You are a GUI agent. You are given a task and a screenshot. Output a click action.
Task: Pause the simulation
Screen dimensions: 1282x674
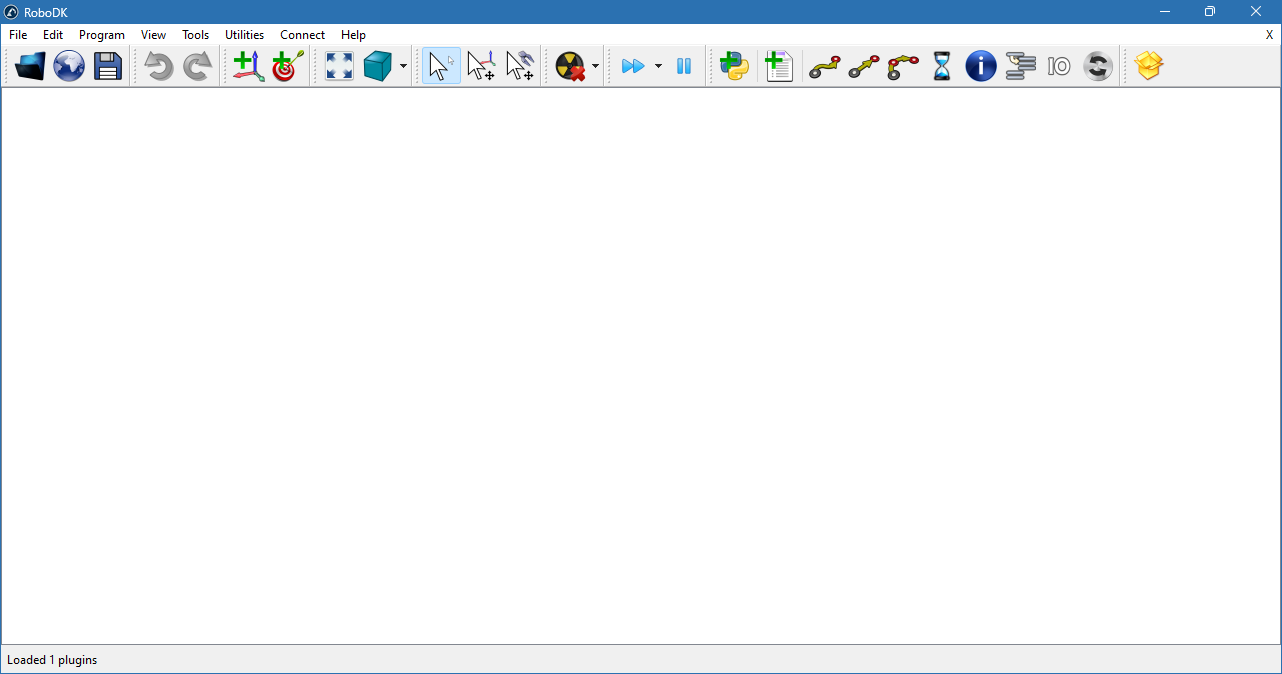(684, 67)
